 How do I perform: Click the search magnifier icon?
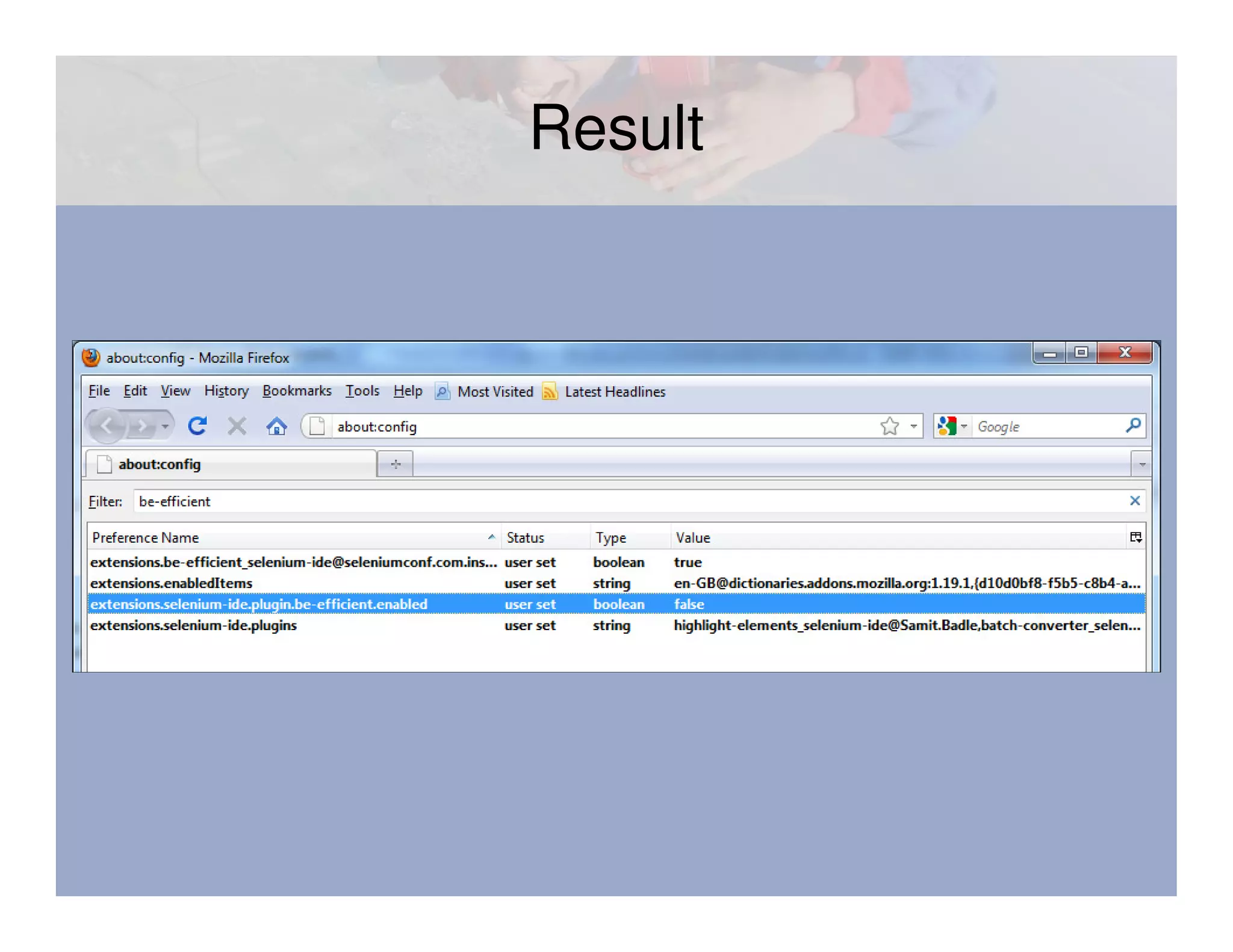(1133, 426)
